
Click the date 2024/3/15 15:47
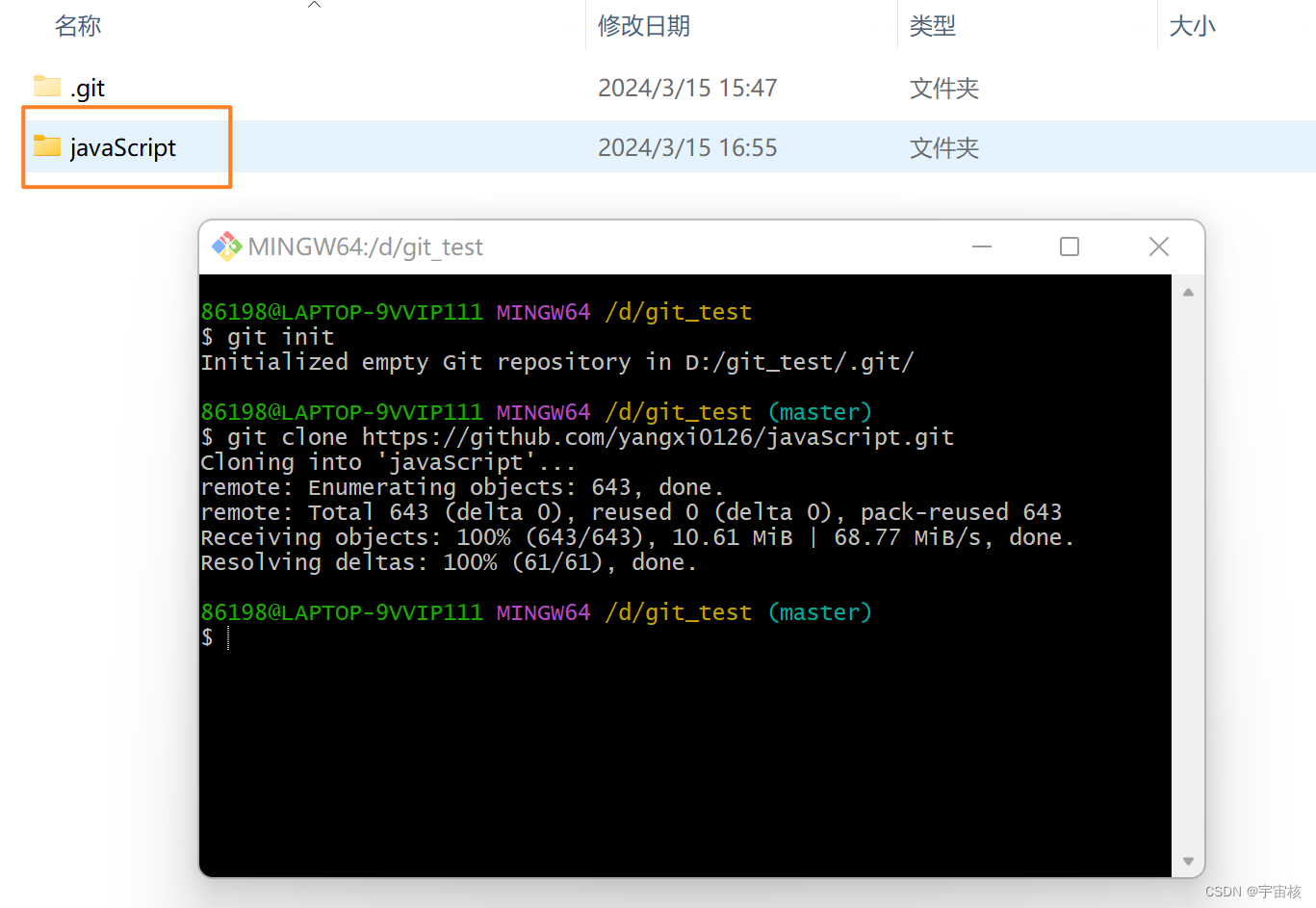point(687,88)
